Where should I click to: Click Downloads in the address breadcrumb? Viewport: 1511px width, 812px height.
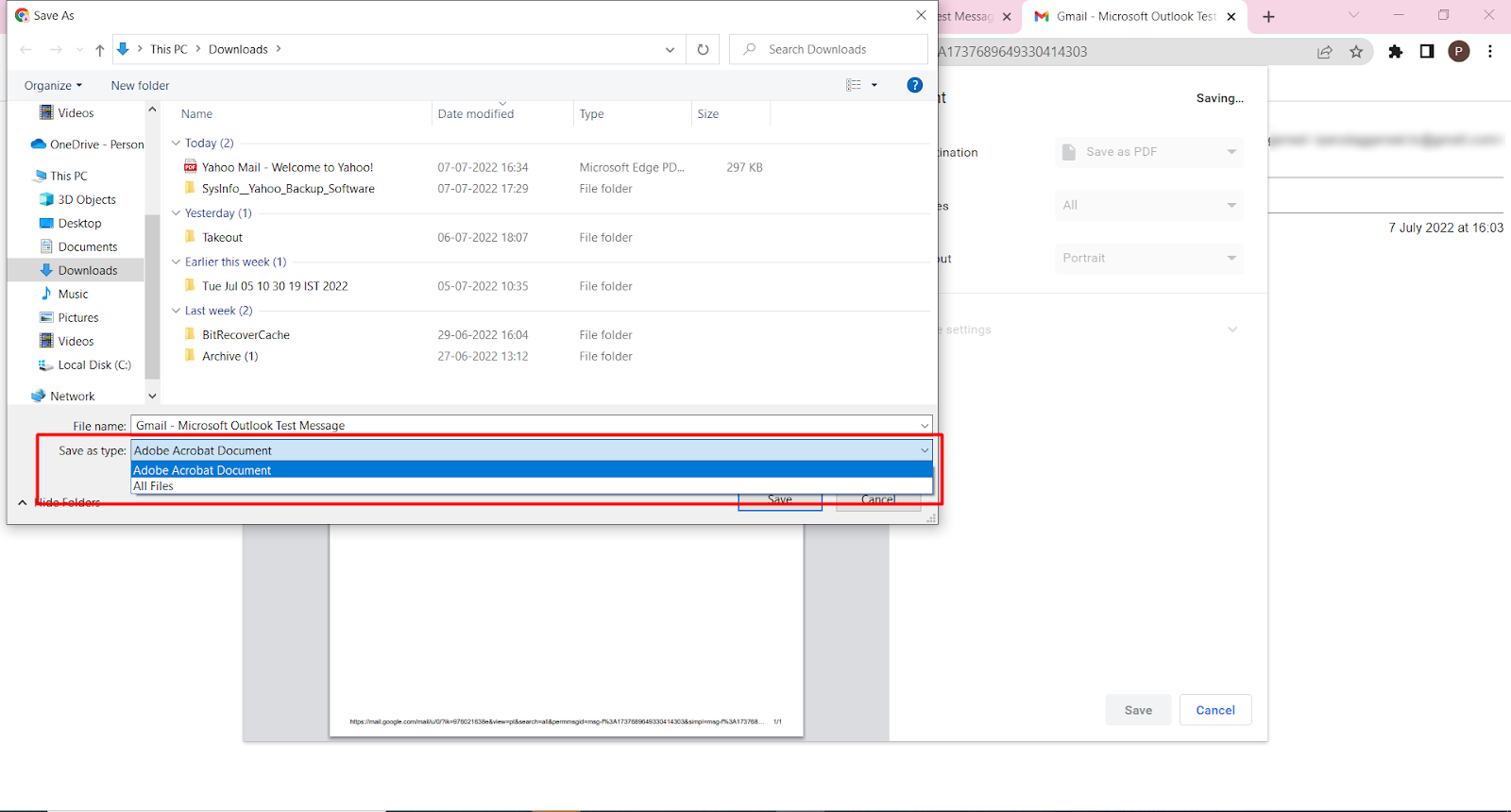(x=238, y=49)
